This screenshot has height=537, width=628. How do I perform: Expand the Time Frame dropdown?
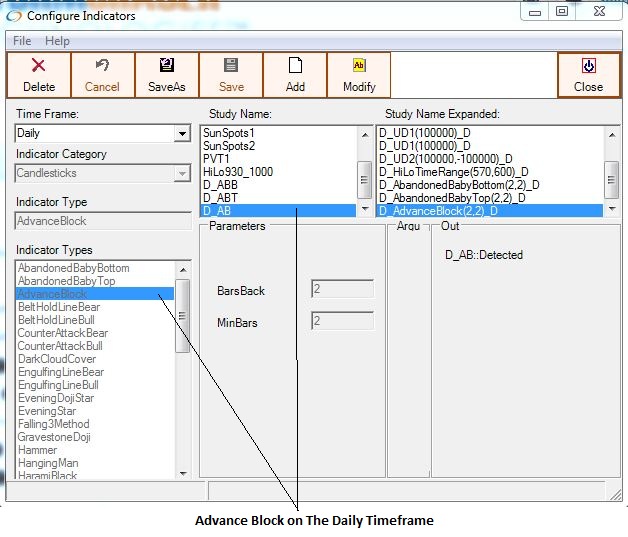click(182, 133)
